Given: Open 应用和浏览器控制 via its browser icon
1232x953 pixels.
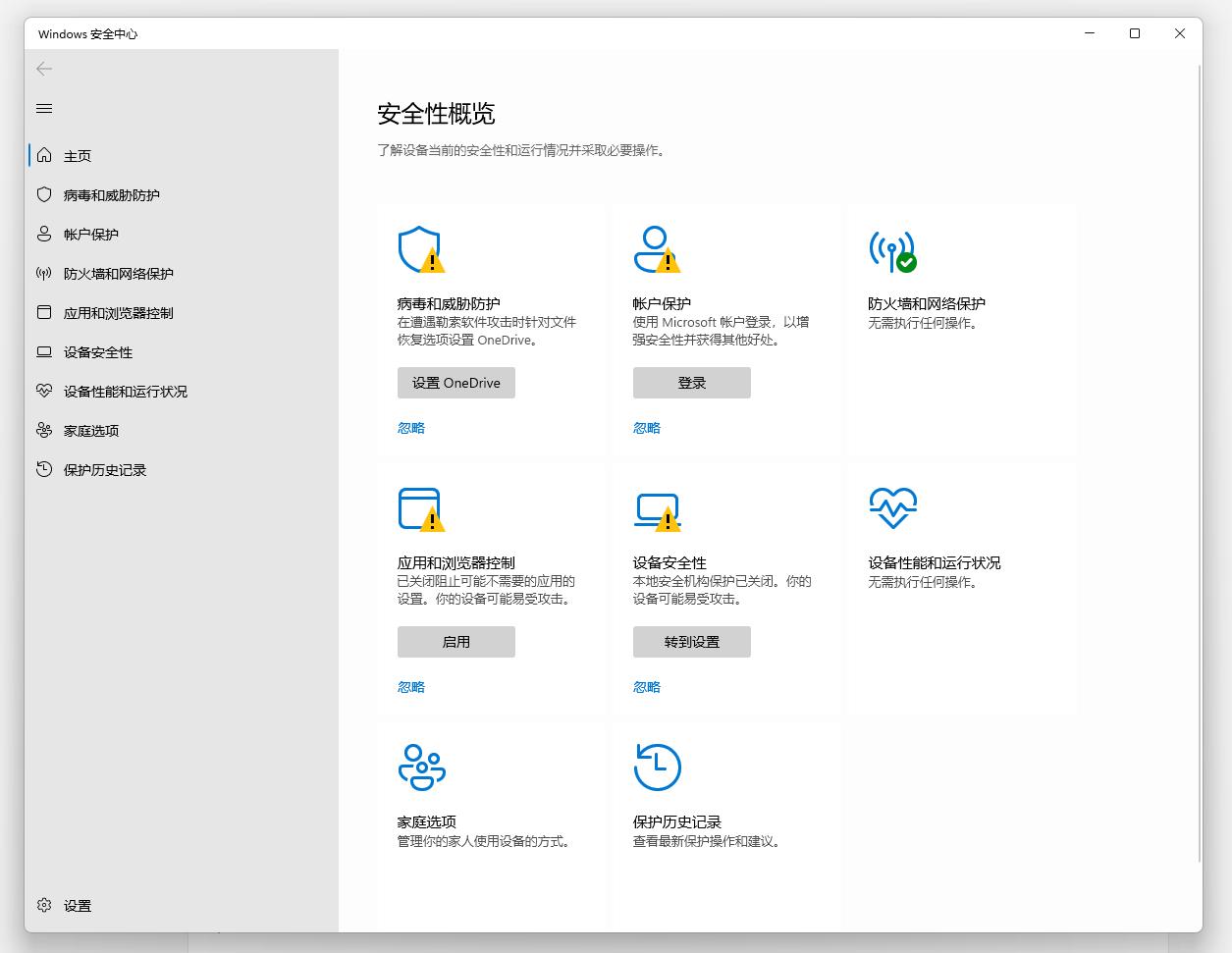Looking at the screenshot, I should coord(420,508).
